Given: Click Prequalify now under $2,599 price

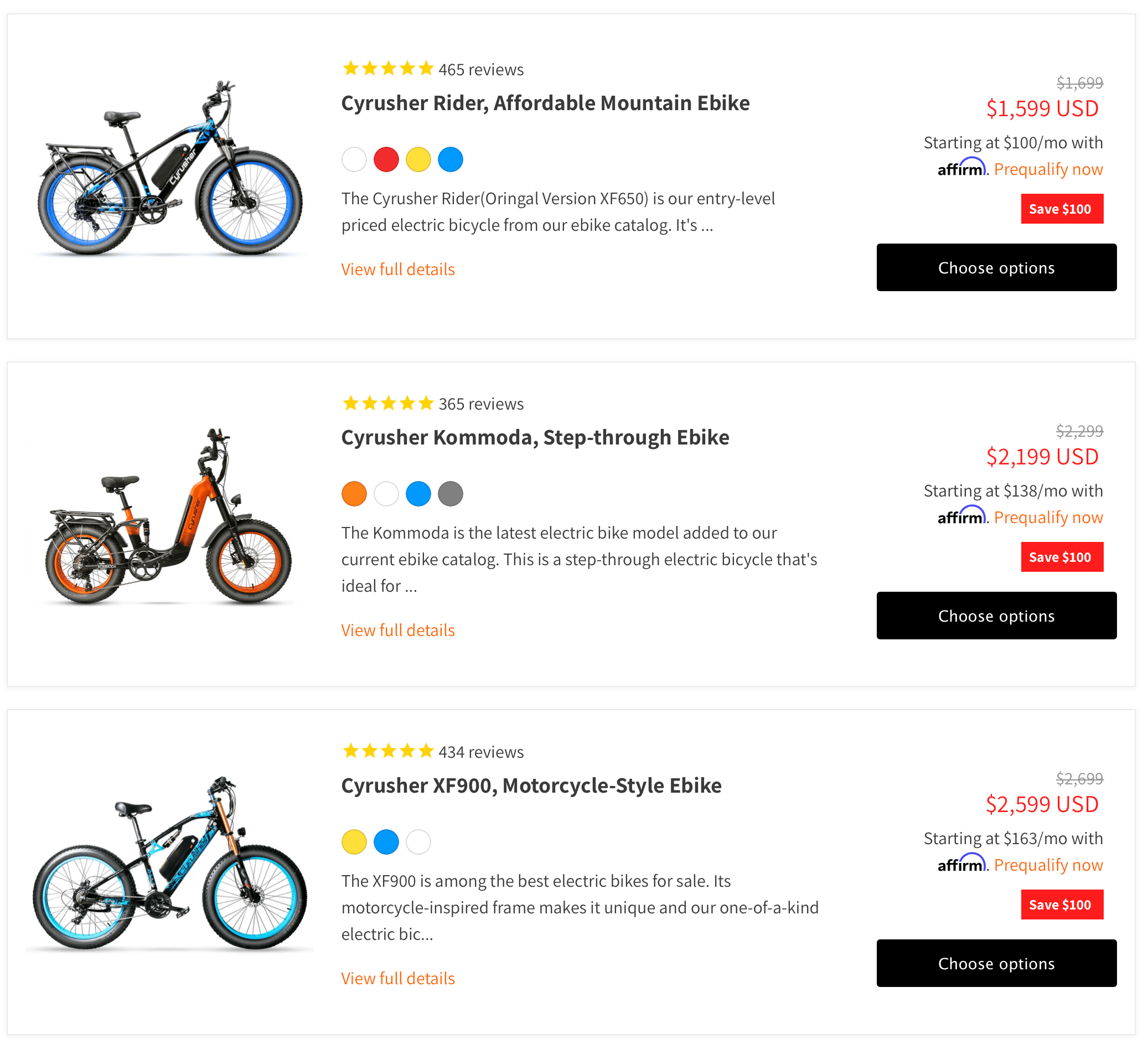Looking at the screenshot, I should [1048, 865].
